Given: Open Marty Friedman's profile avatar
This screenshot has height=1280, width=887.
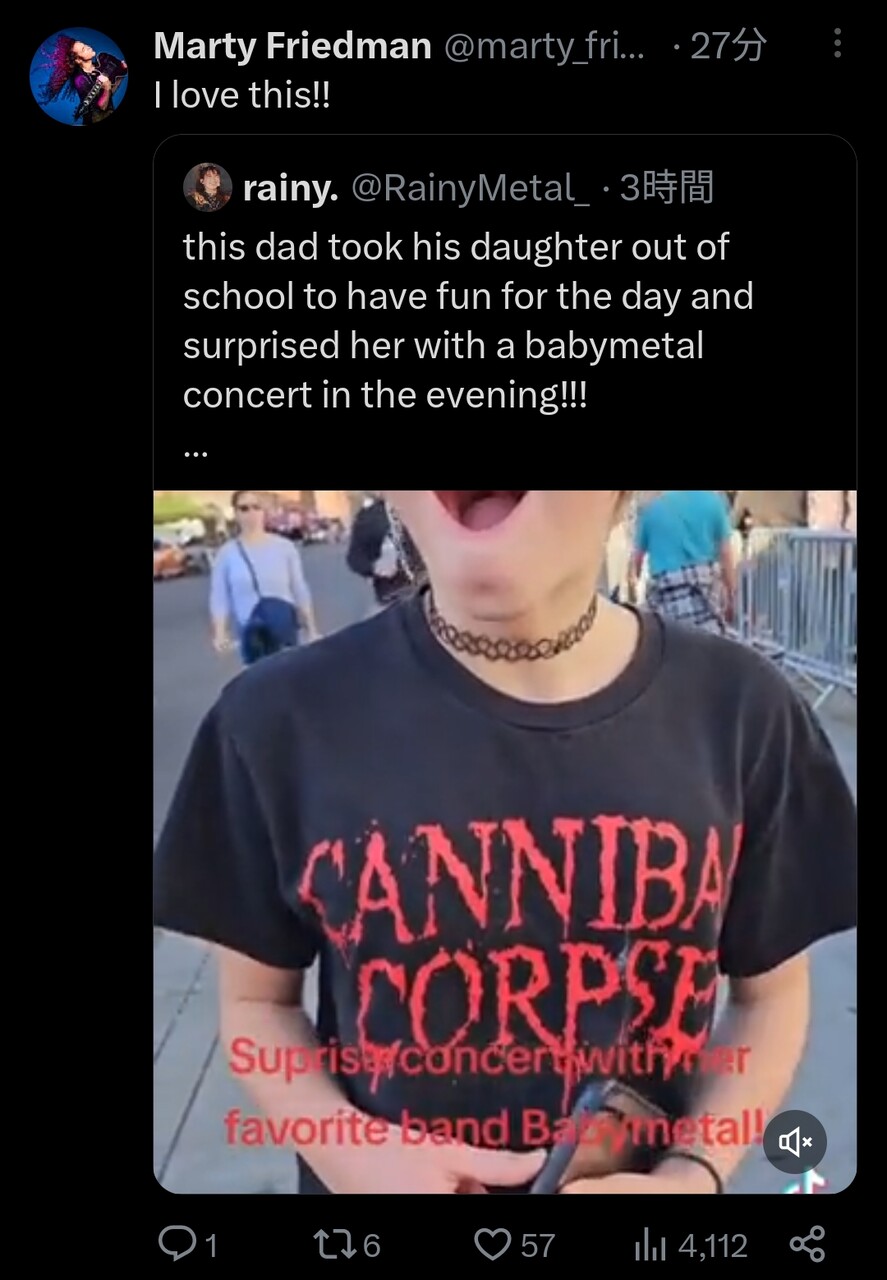Looking at the screenshot, I should click(78, 76).
